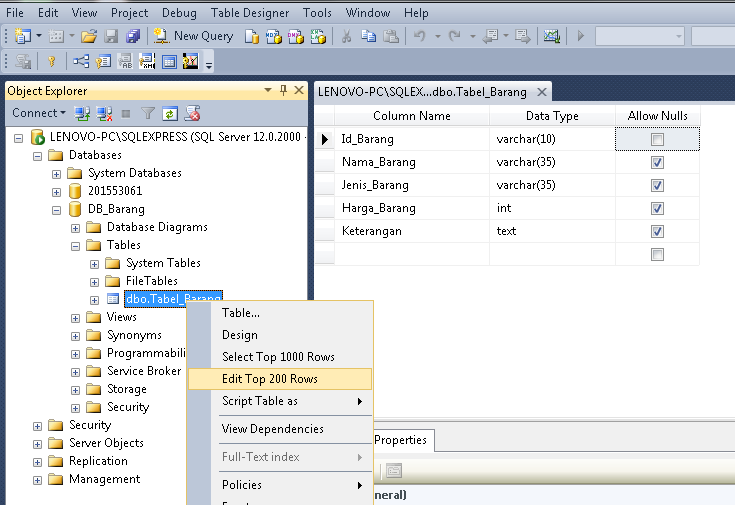
Task: Click the Undo arrow icon
Action: (420, 36)
